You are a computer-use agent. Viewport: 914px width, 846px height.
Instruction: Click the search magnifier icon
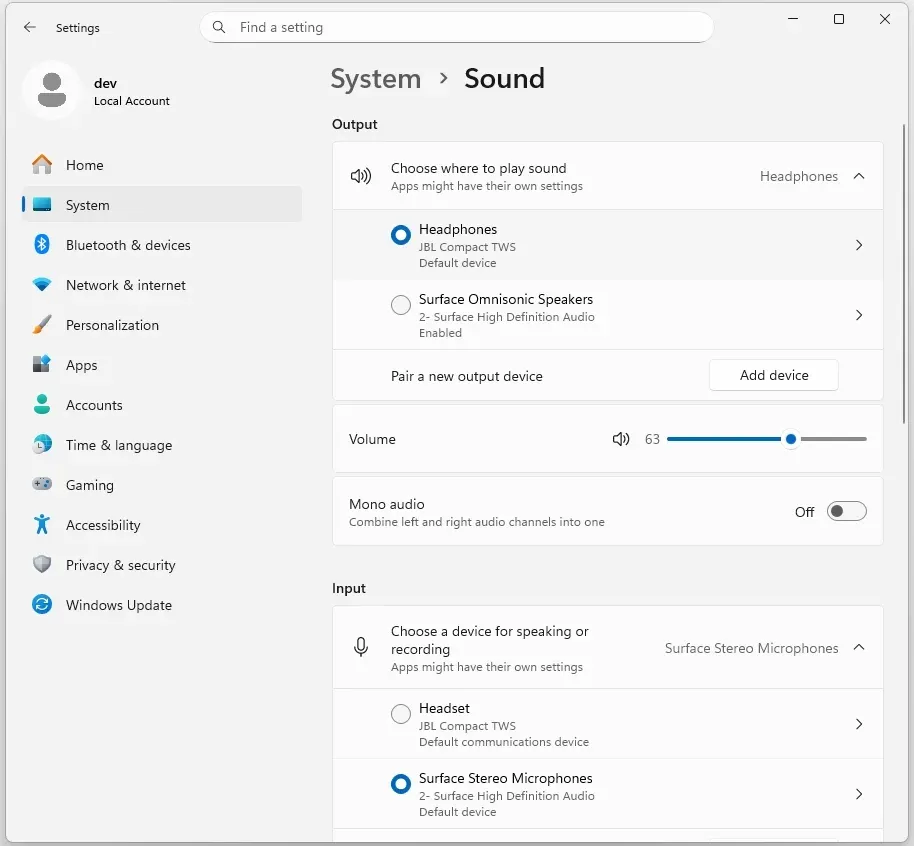click(x=219, y=27)
